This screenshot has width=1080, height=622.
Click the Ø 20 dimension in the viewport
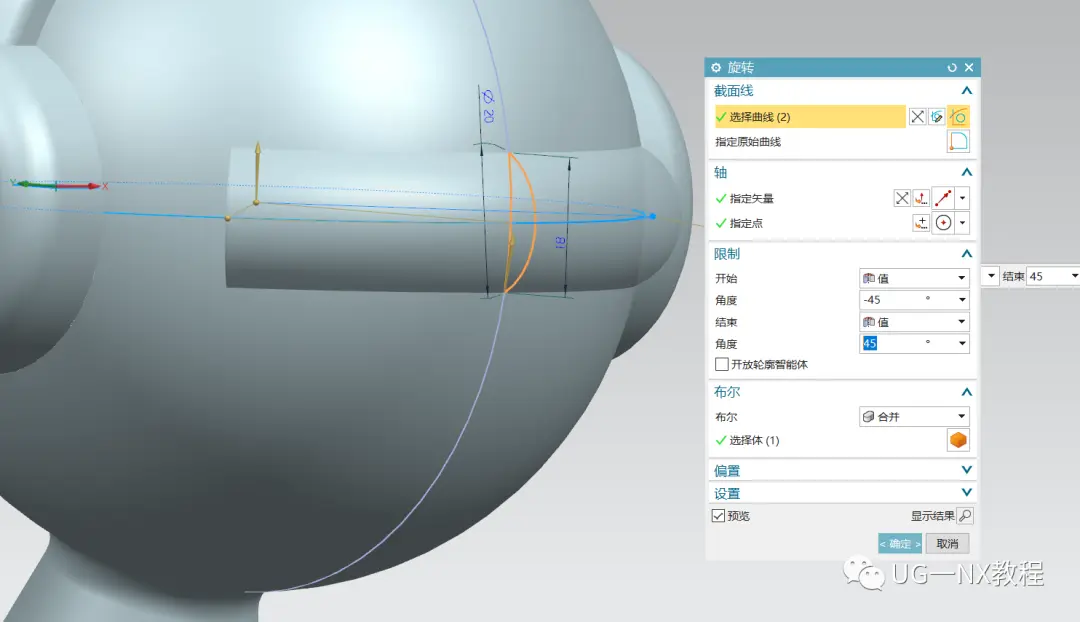488,106
